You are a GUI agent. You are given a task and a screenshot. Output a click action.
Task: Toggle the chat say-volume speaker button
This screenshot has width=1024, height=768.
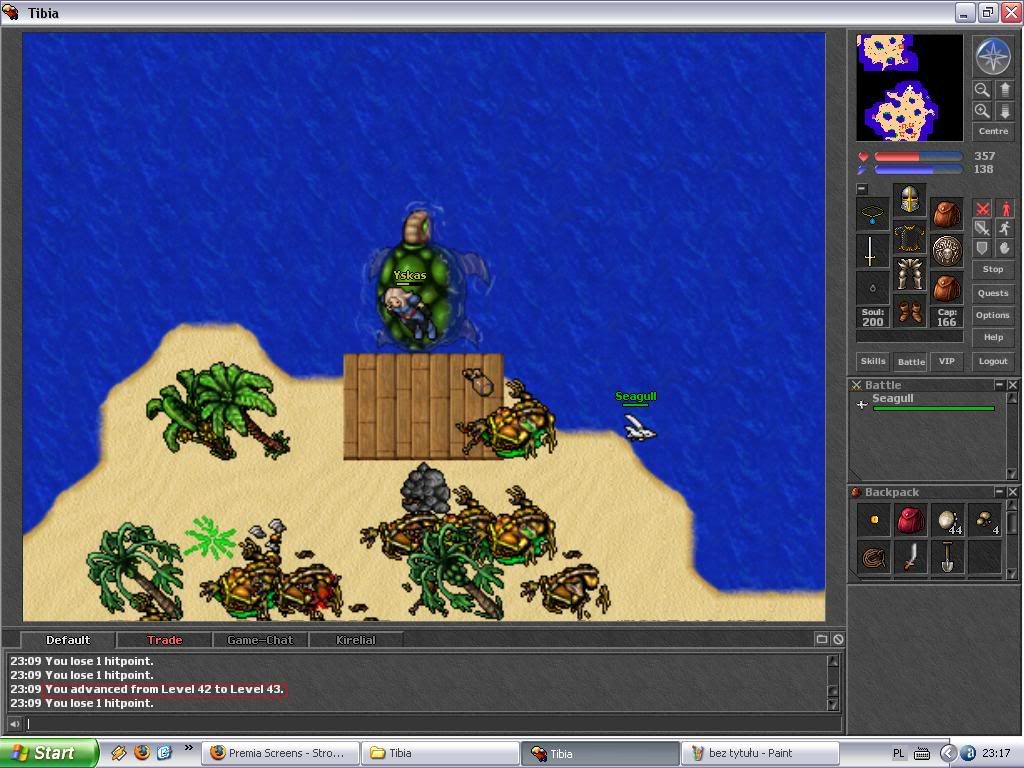(x=14, y=724)
